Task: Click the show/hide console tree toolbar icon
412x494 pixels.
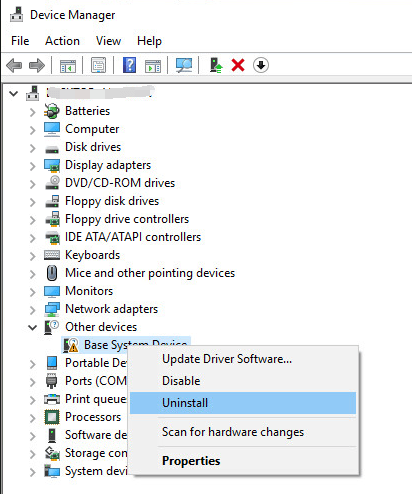Action: point(68,65)
